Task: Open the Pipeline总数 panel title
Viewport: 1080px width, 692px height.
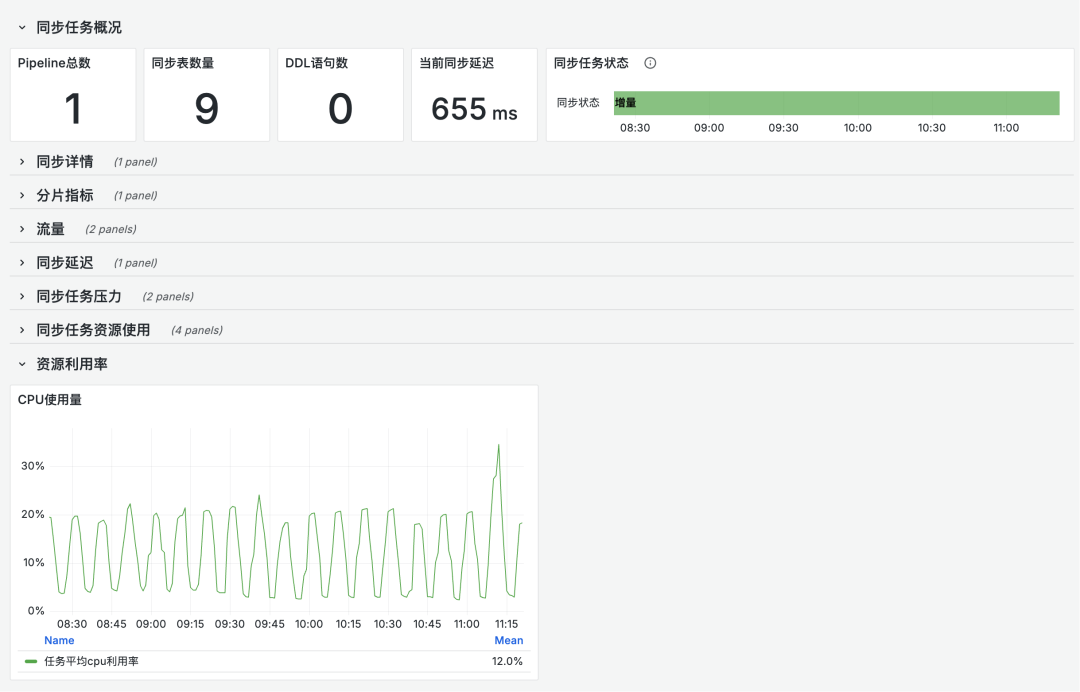Action: [54, 63]
